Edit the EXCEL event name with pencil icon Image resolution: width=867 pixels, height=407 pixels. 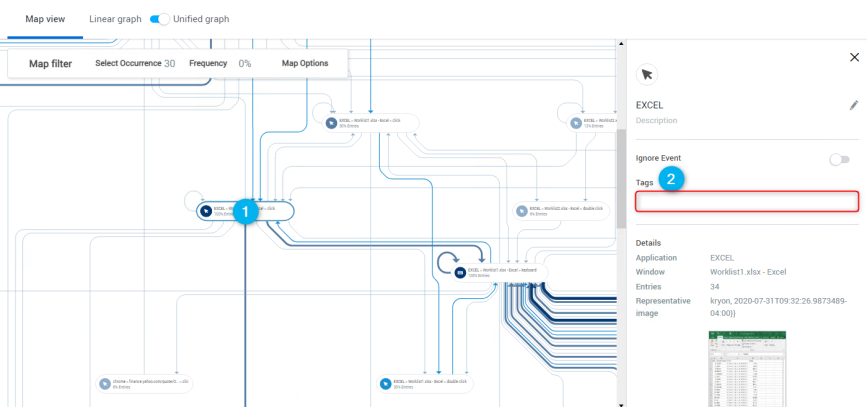854,105
